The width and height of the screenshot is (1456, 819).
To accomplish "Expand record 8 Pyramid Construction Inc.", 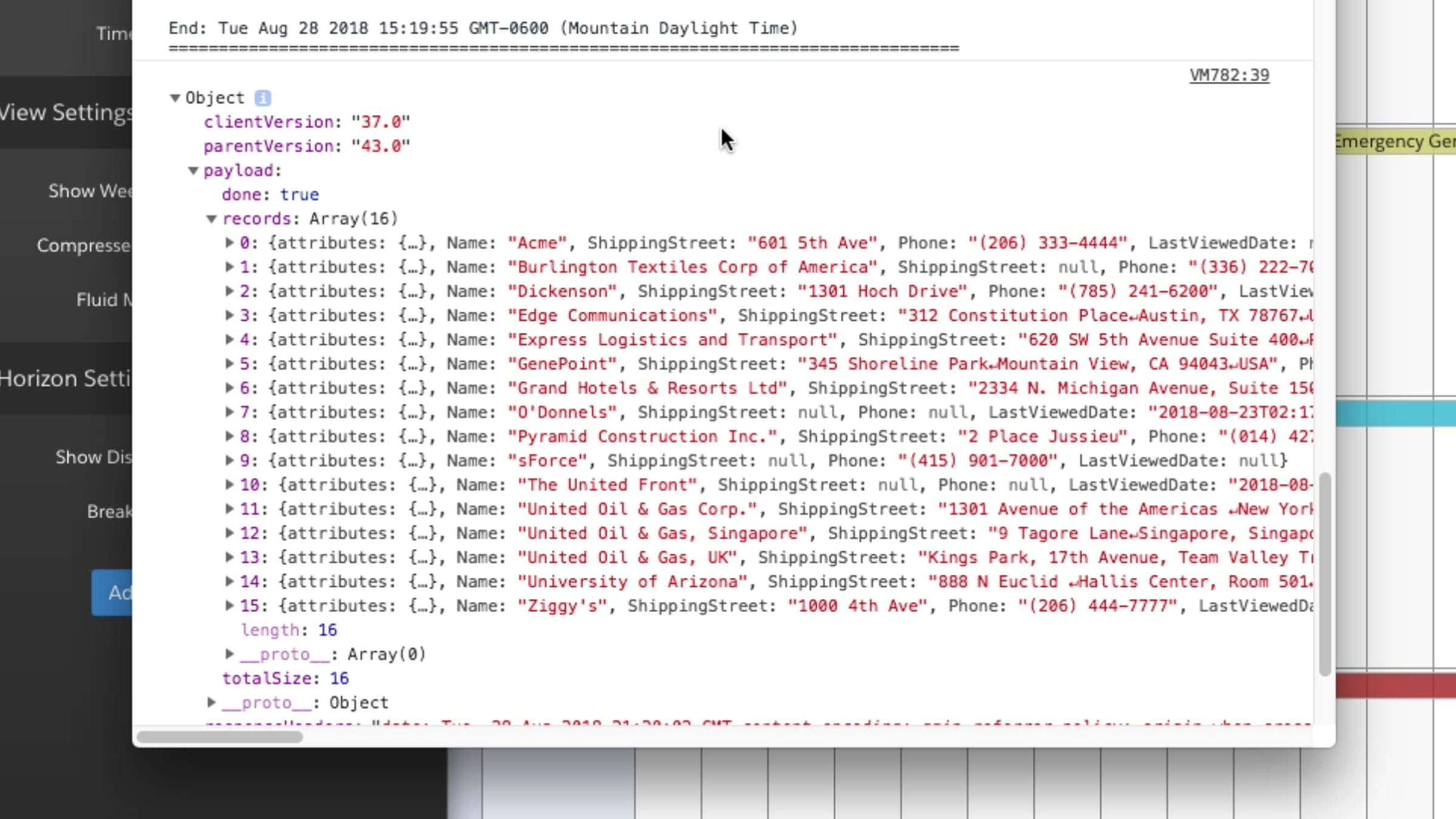I will 229,436.
